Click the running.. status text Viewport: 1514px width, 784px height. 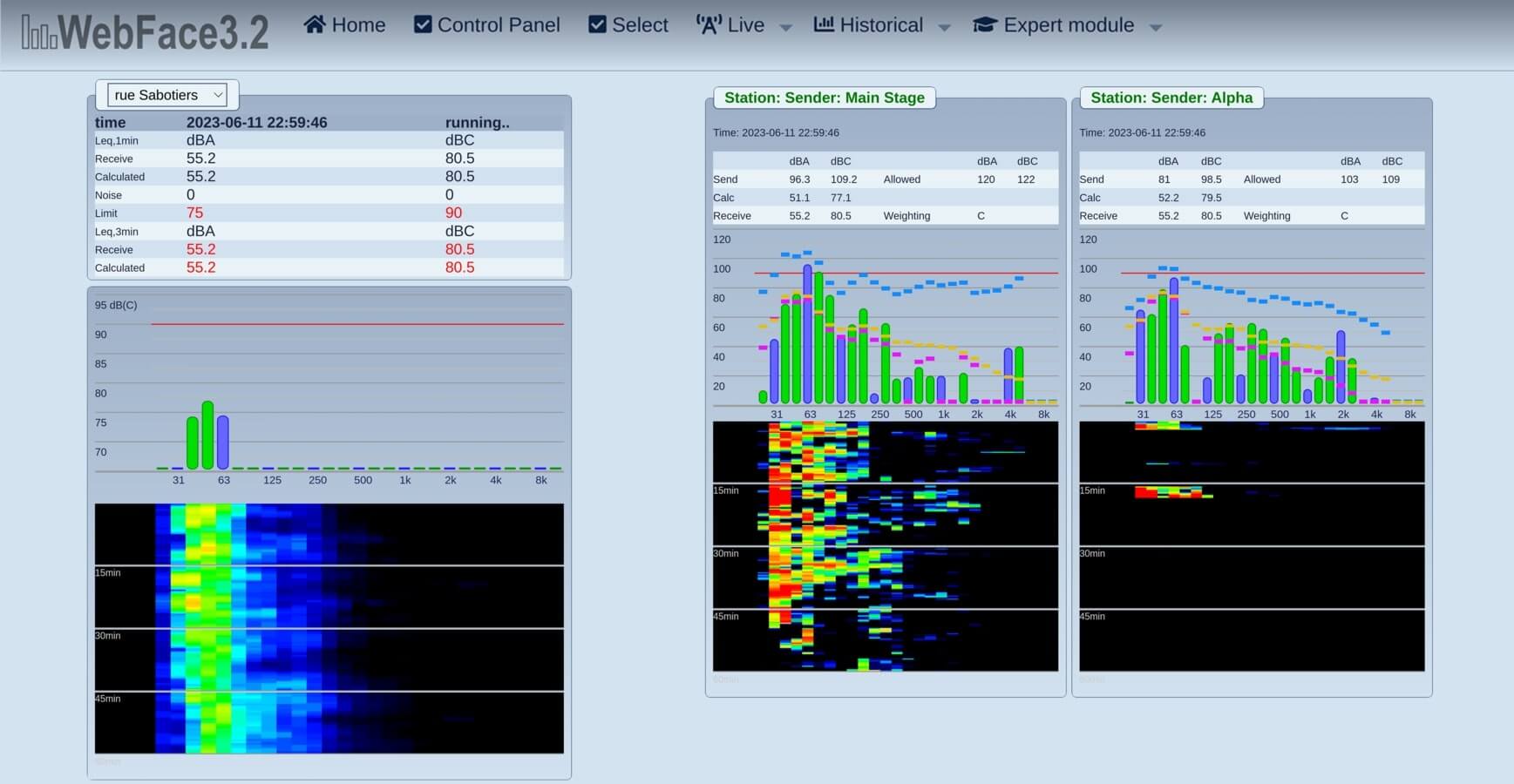(x=477, y=123)
